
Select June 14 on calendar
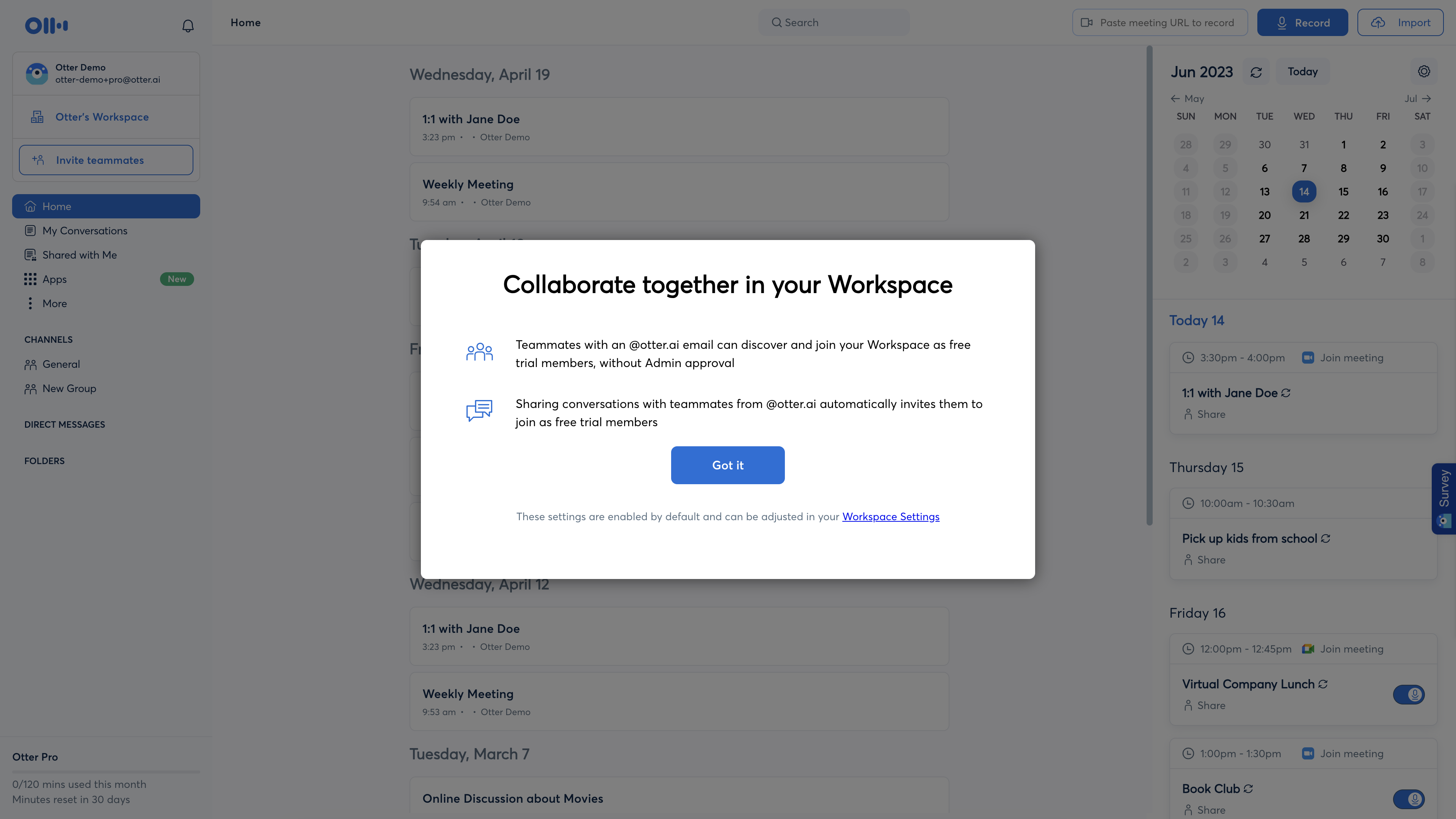point(1304,191)
